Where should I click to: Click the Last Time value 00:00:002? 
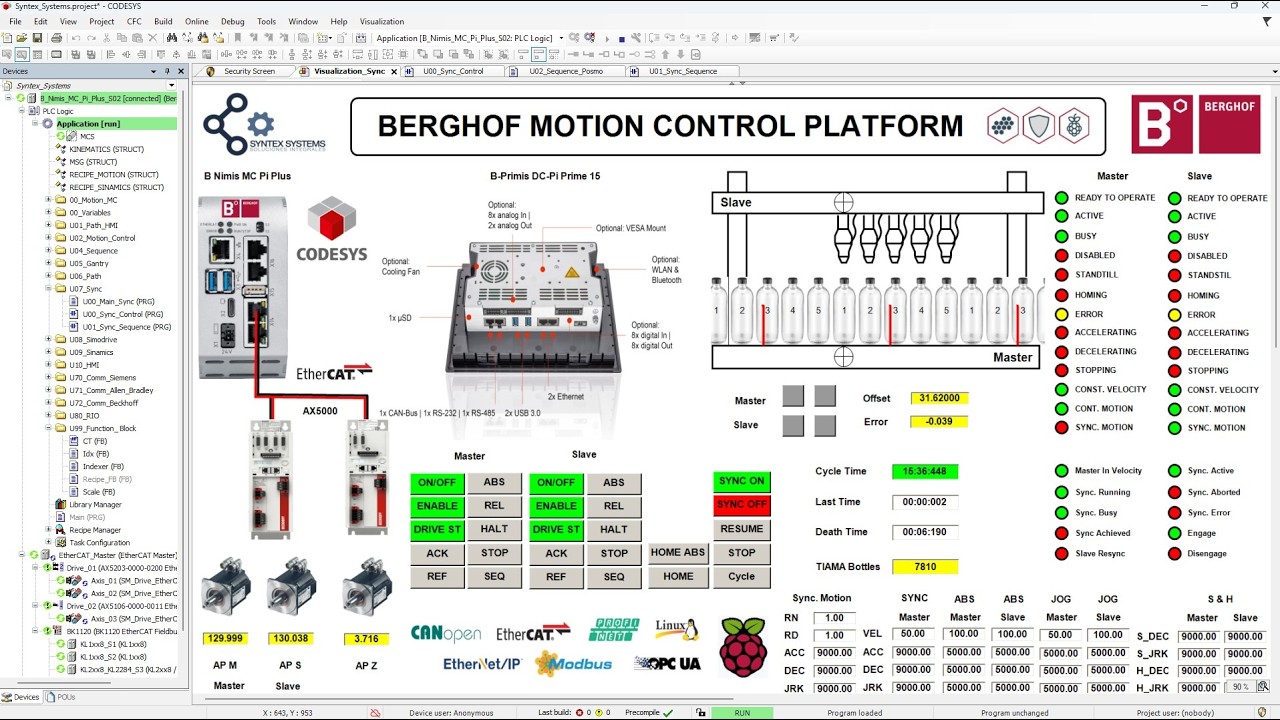click(925, 502)
